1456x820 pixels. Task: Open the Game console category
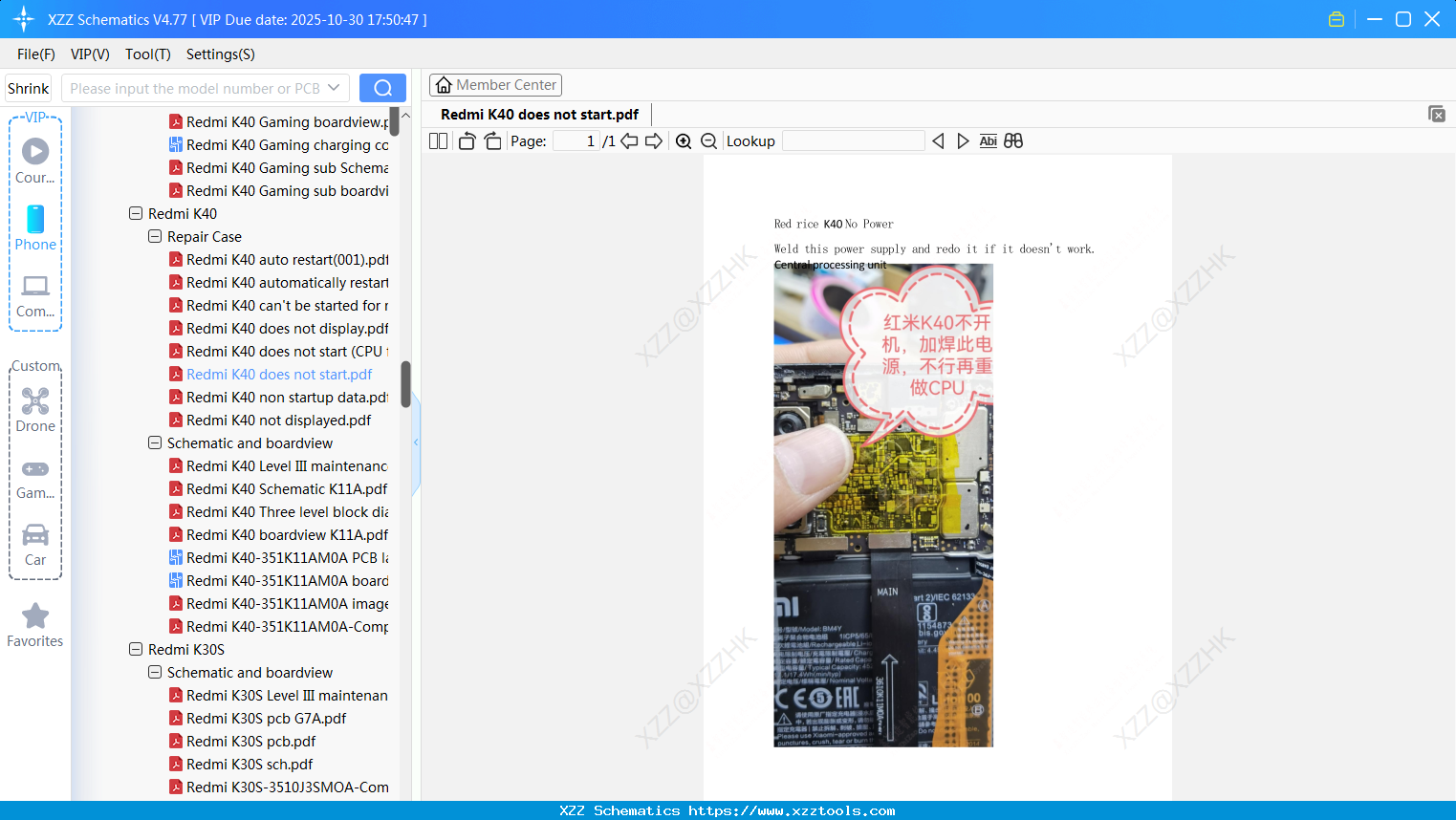(x=35, y=479)
